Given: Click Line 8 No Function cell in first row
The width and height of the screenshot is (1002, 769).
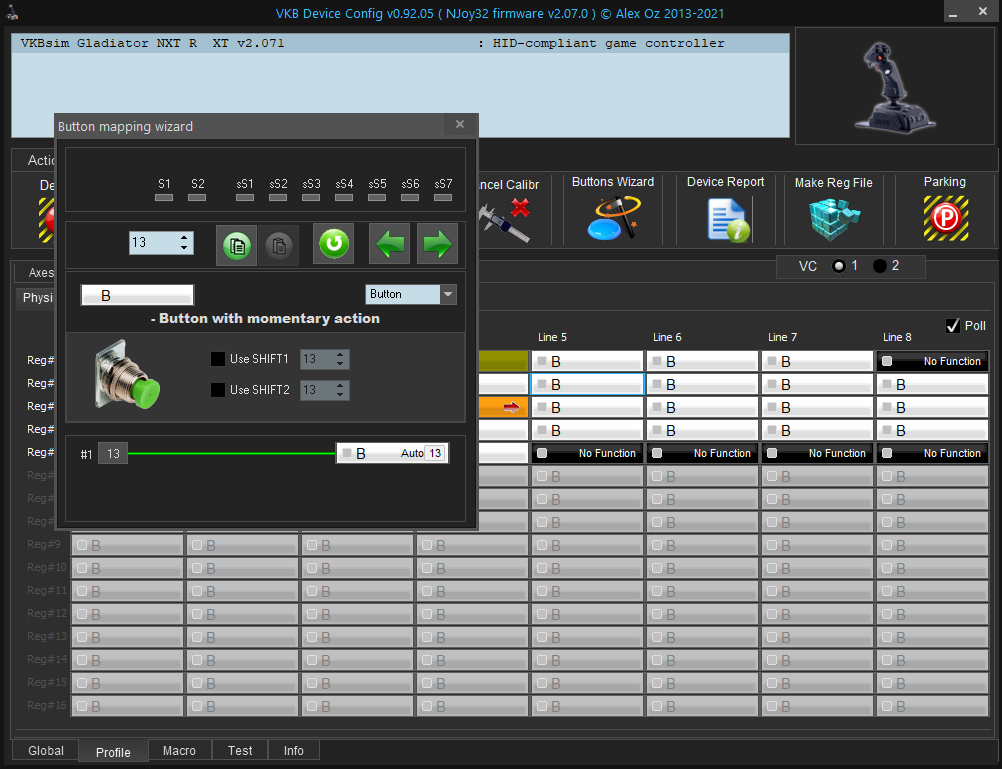Looking at the screenshot, I should click(x=932, y=361).
